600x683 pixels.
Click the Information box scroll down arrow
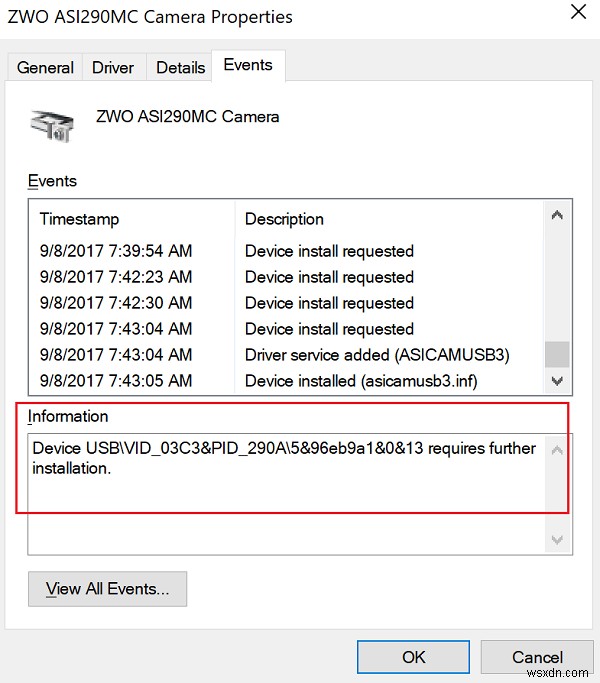point(557,540)
